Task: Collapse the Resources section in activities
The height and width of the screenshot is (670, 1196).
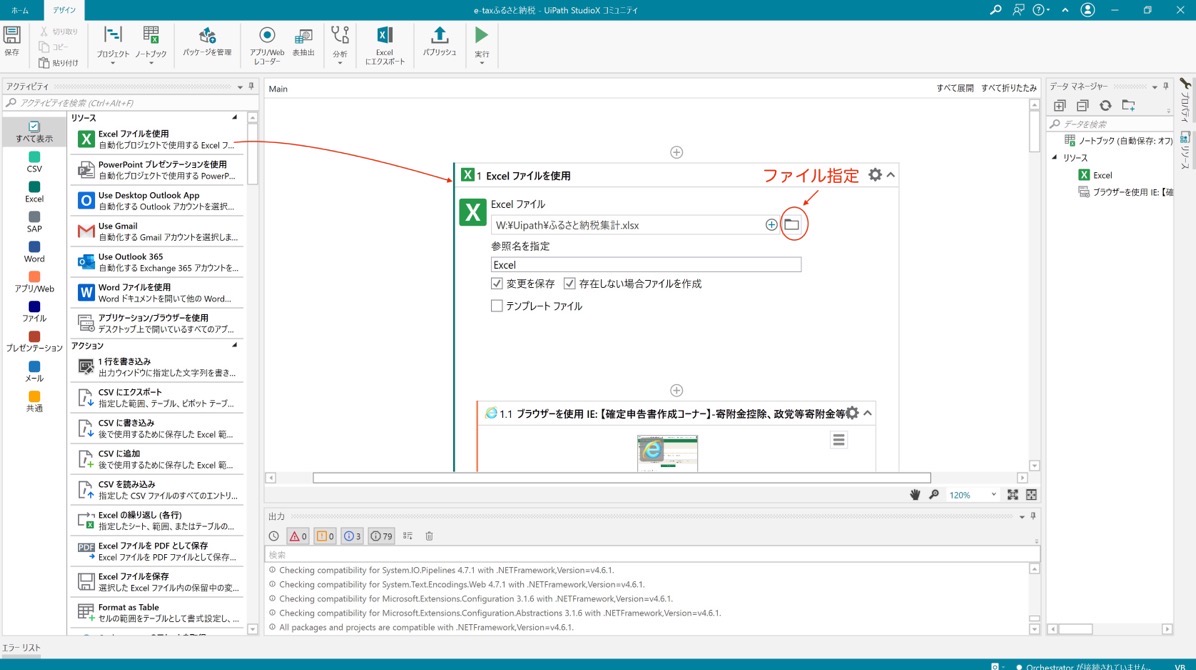Action: point(234,118)
